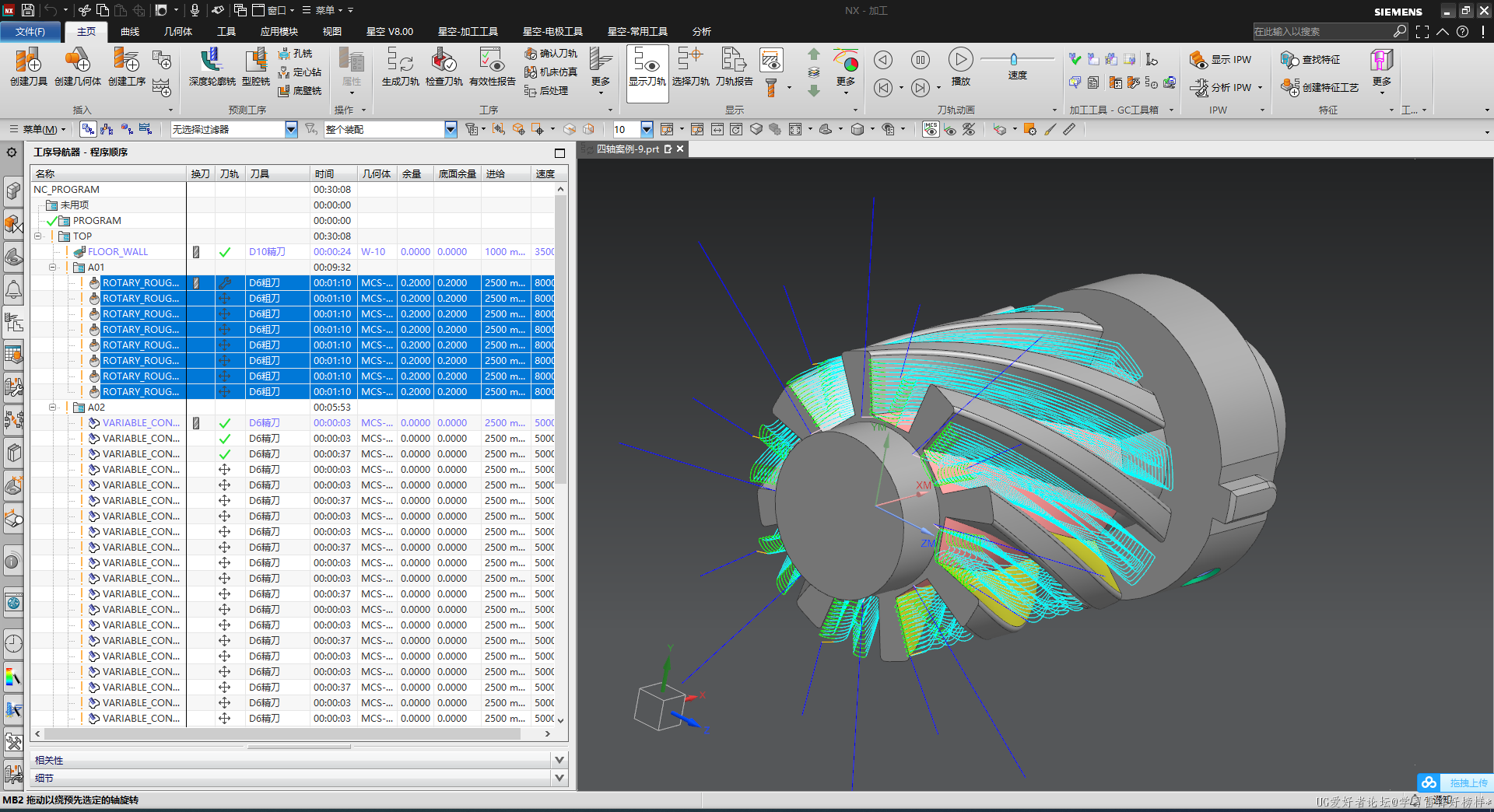Toggle the maximize checkbox on Operation Navigator

559,152
